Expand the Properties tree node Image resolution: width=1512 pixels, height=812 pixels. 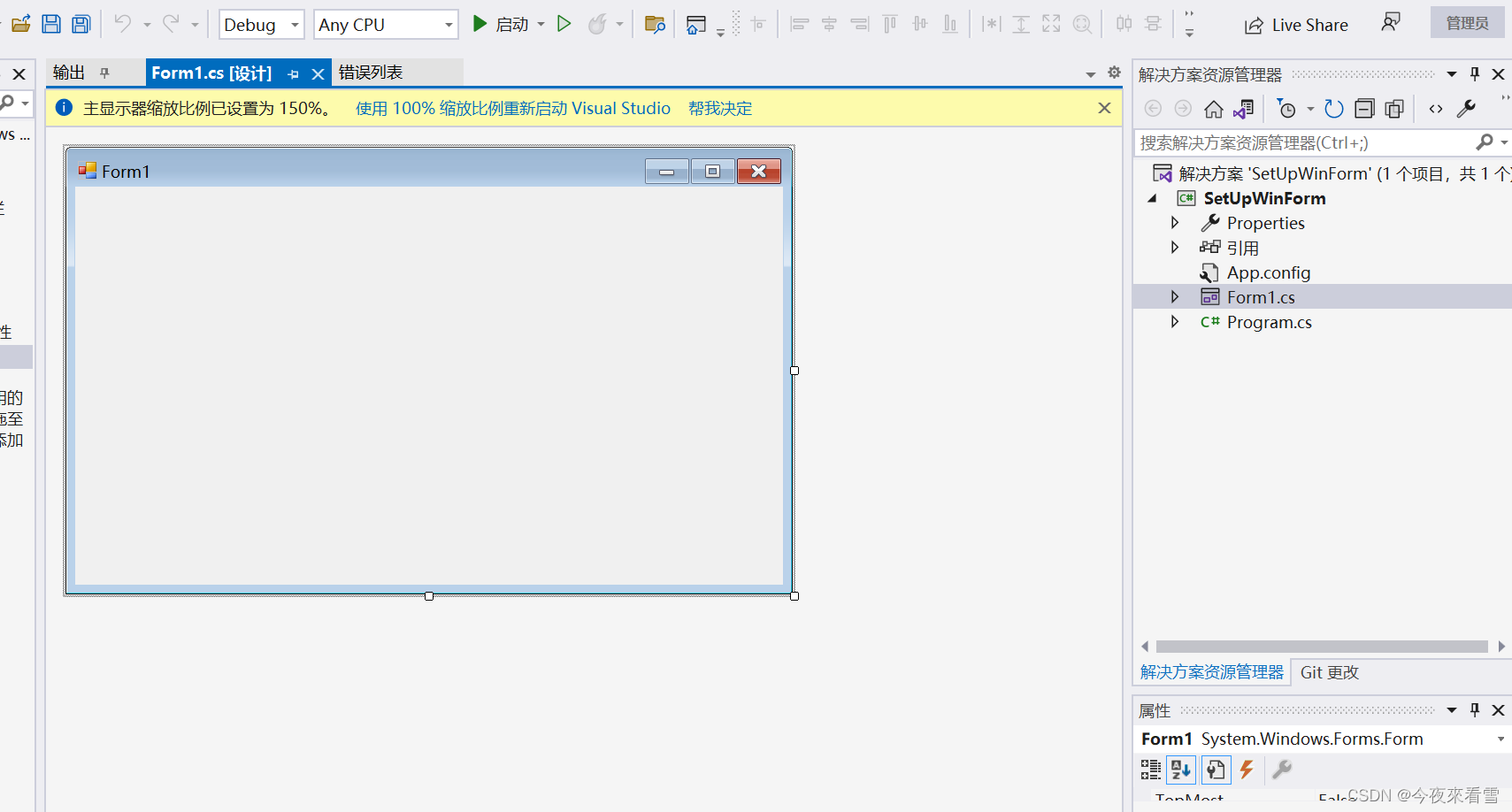point(1175,223)
